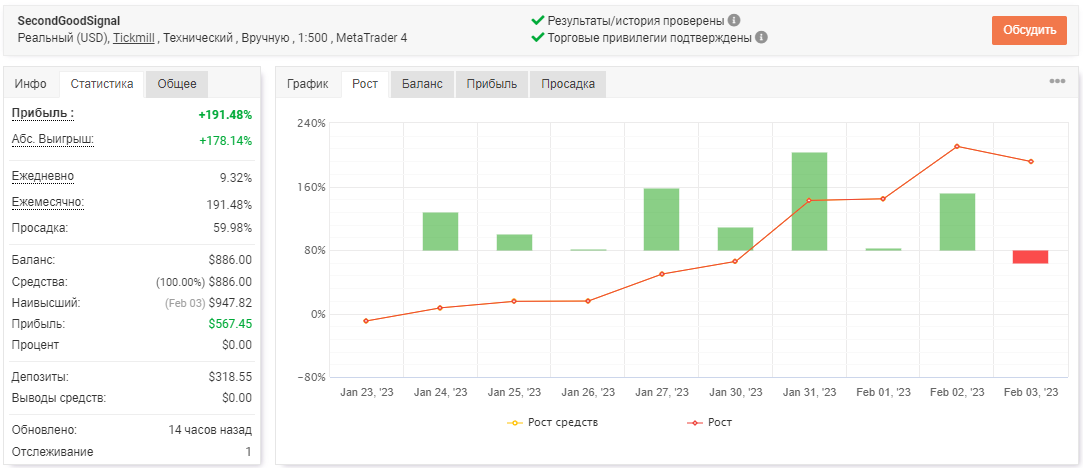
Task: Open the Общее tab
Action: click(177, 84)
